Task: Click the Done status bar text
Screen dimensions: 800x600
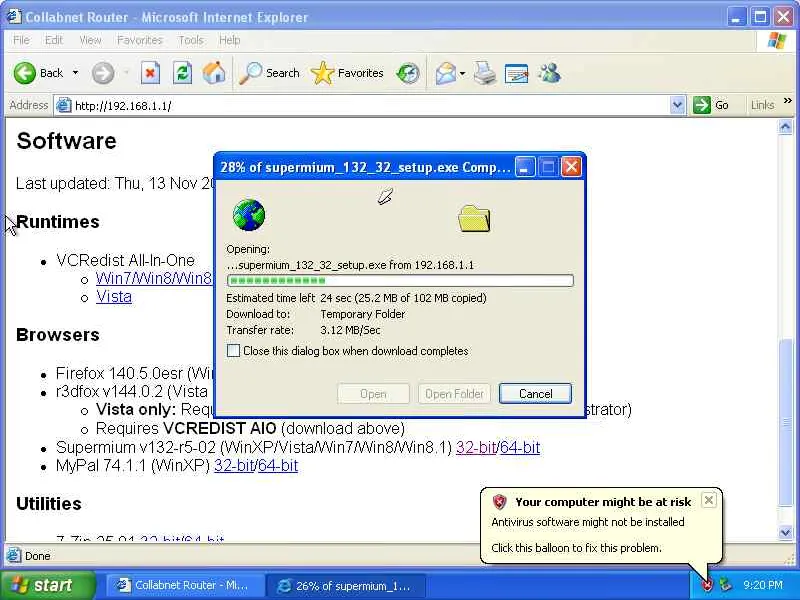Action: click(x=38, y=556)
